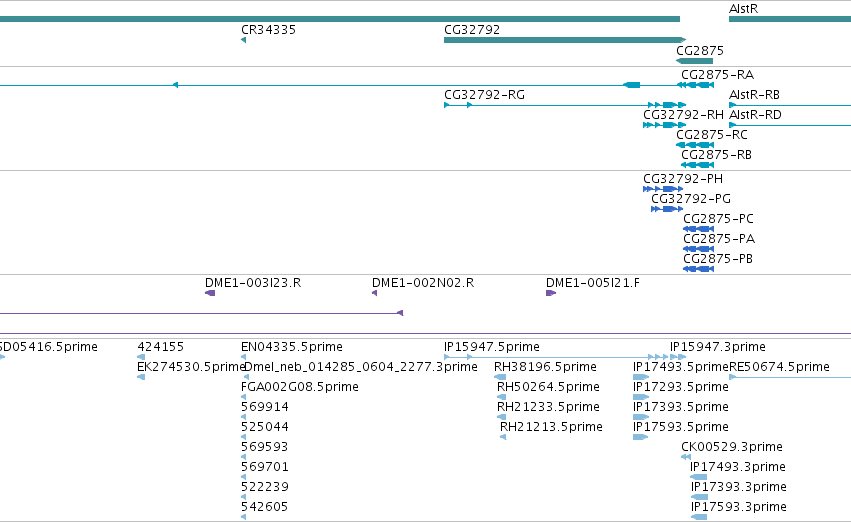The height and width of the screenshot is (522, 851).
Task: Select transcript CG32792-RG
Action: click(484, 95)
